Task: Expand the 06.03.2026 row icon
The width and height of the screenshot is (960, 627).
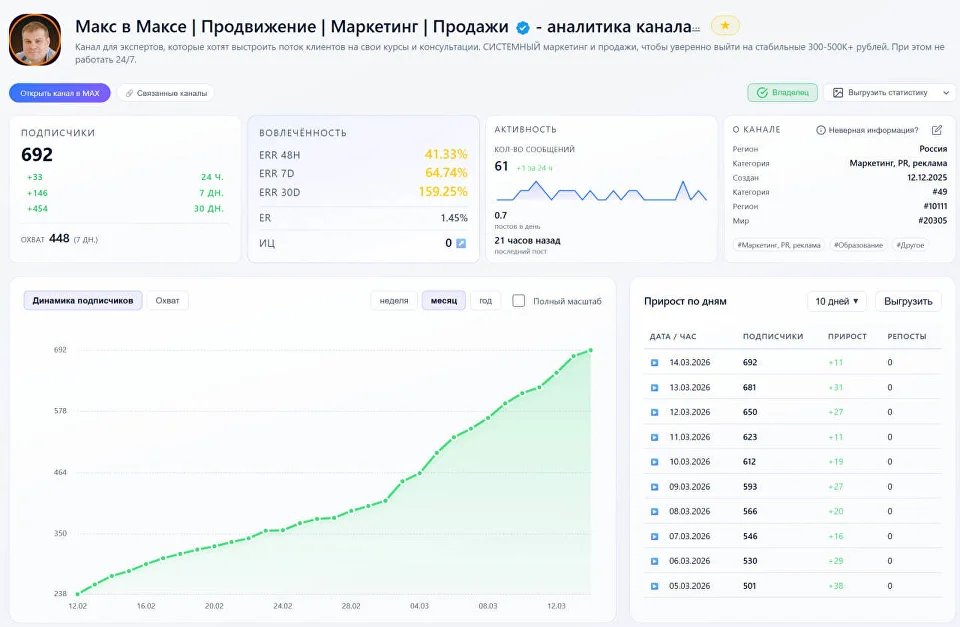Action: pyautogui.click(x=654, y=561)
